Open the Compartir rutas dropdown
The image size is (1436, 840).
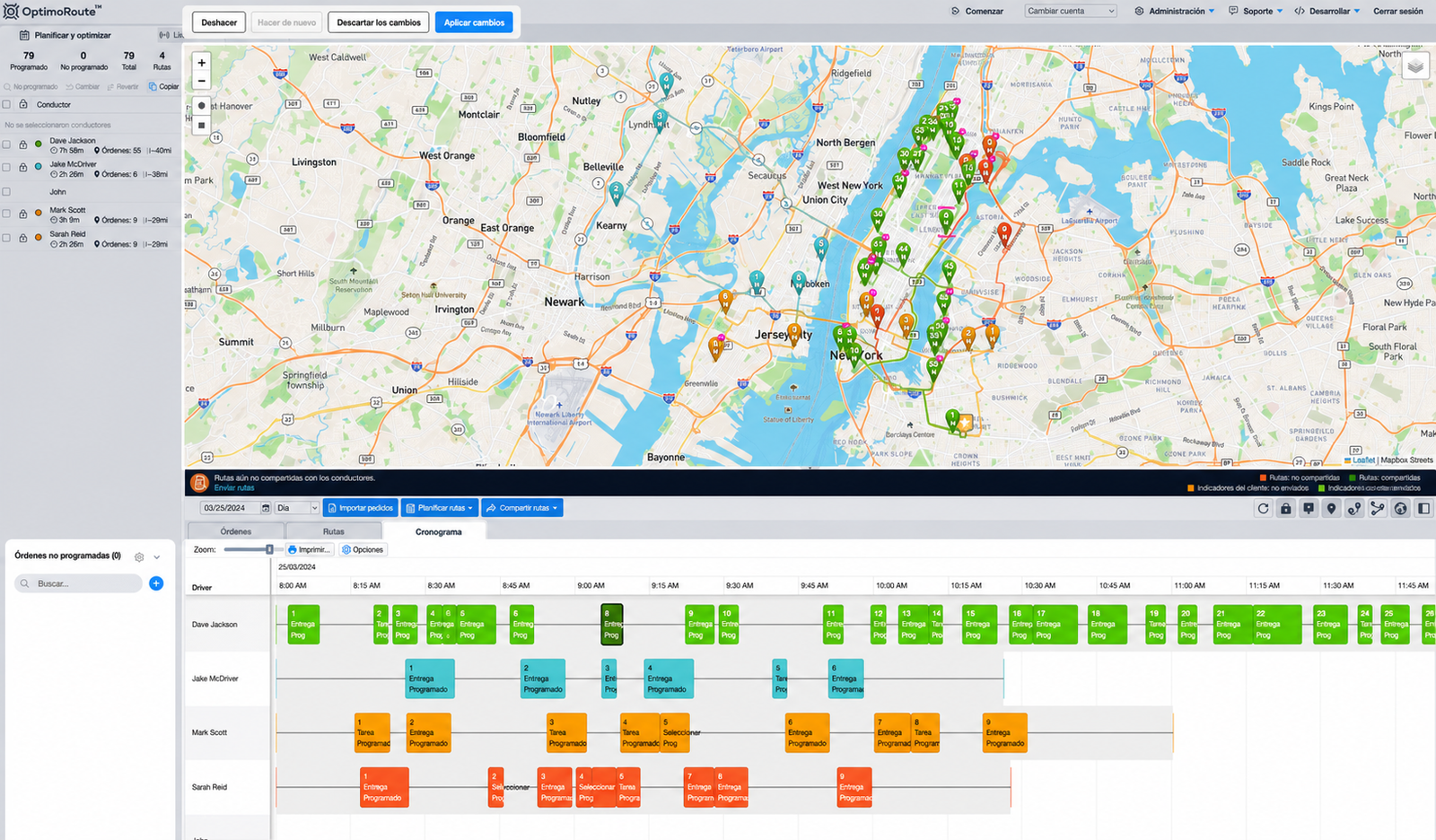522,508
